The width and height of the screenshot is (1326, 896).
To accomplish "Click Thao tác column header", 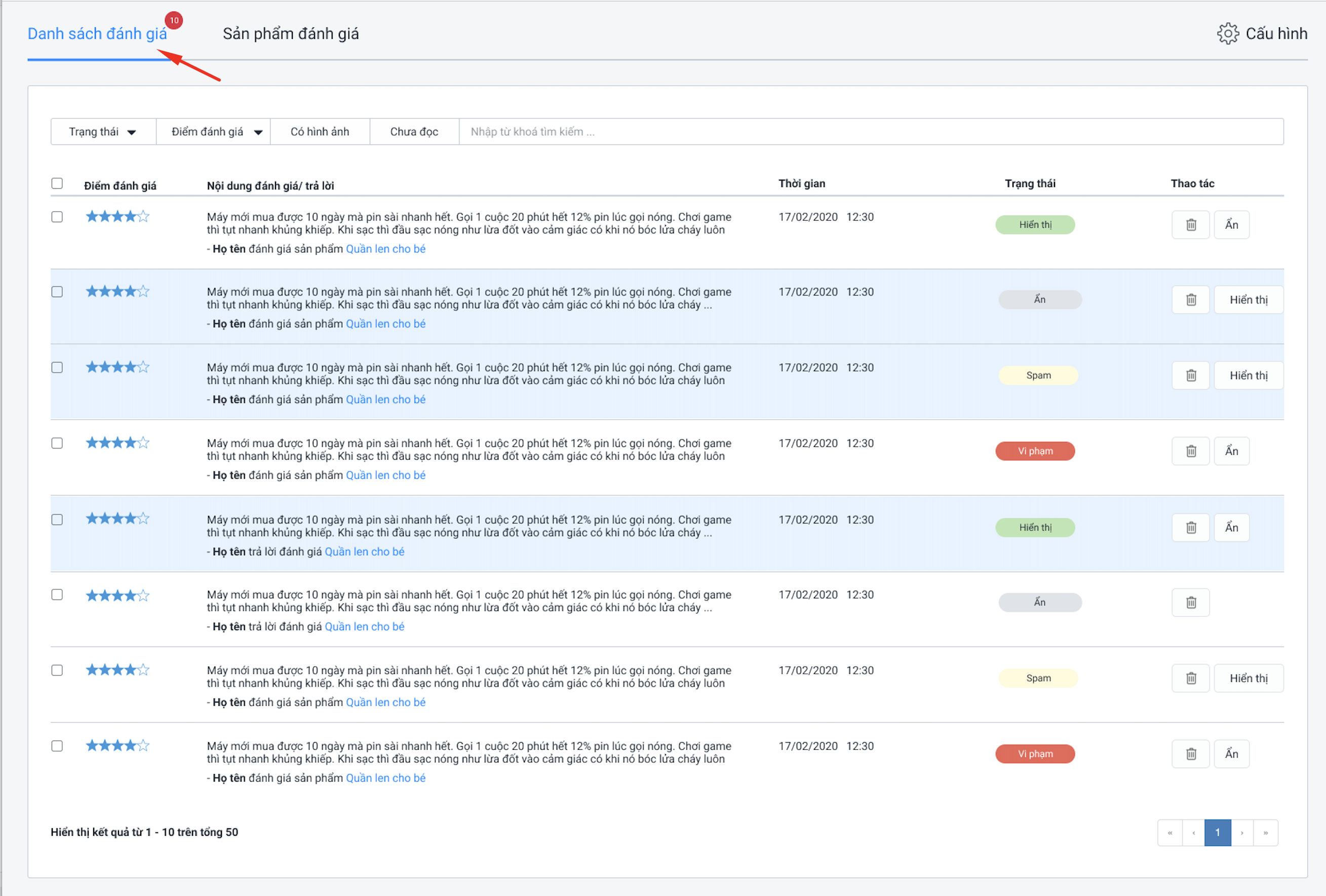I will pos(1192,184).
